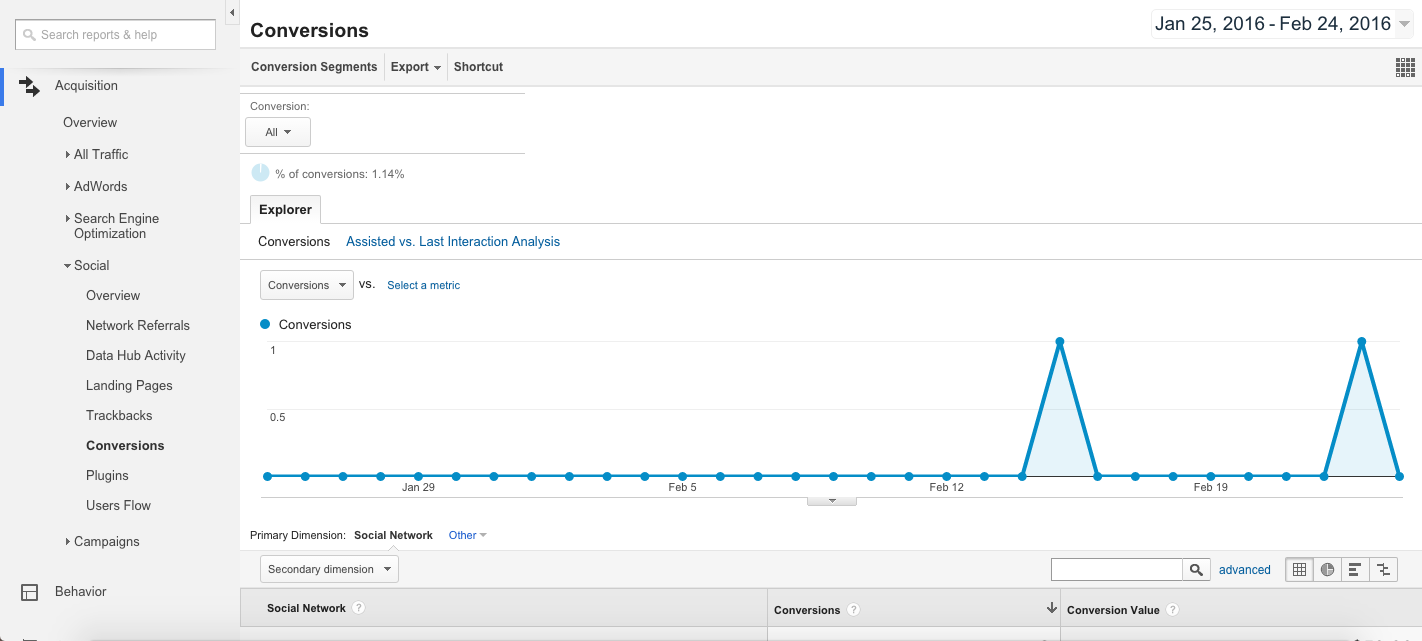The image size is (1422, 641).
Task: Open the Conversion 'All' dropdown
Action: [x=278, y=132]
